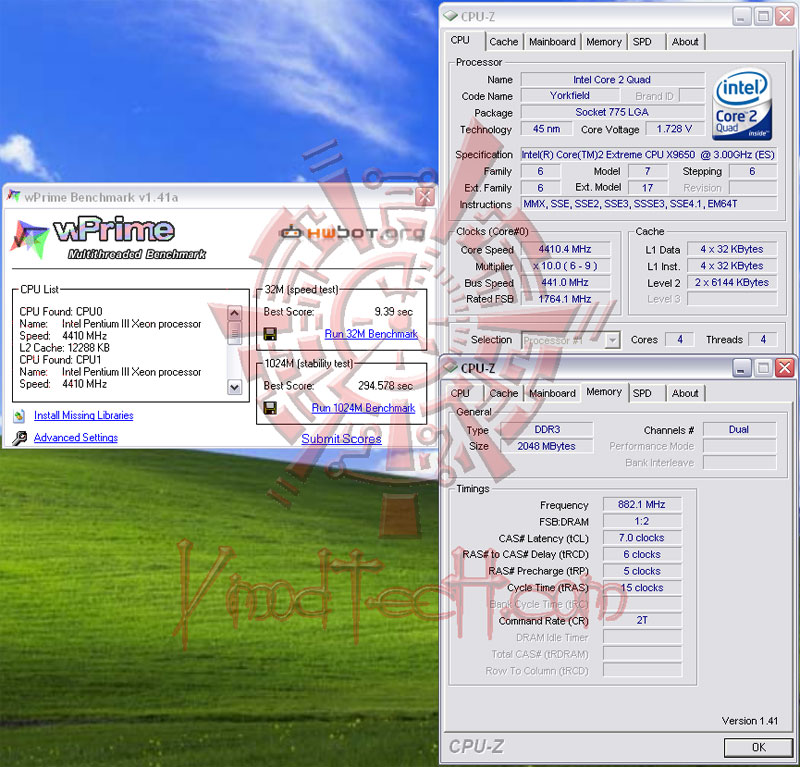The image size is (800, 767).
Task: Minimize the upper CPU-Z window
Action: (x=742, y=16)
